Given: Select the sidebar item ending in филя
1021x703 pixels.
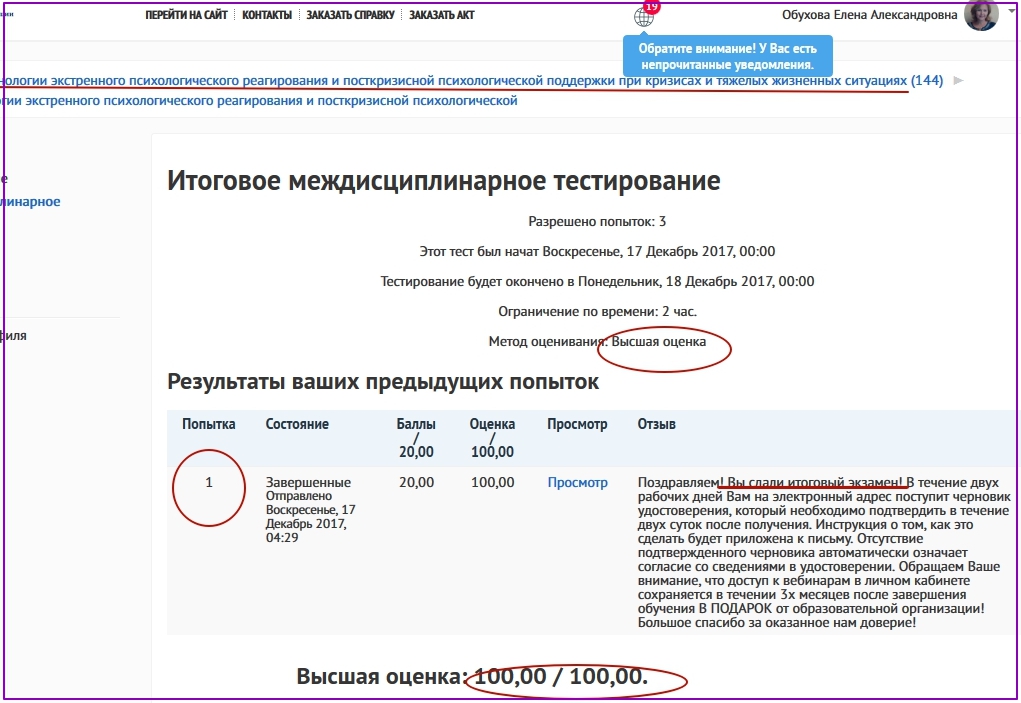Looking at the screenshot, I should coord(14,336).
